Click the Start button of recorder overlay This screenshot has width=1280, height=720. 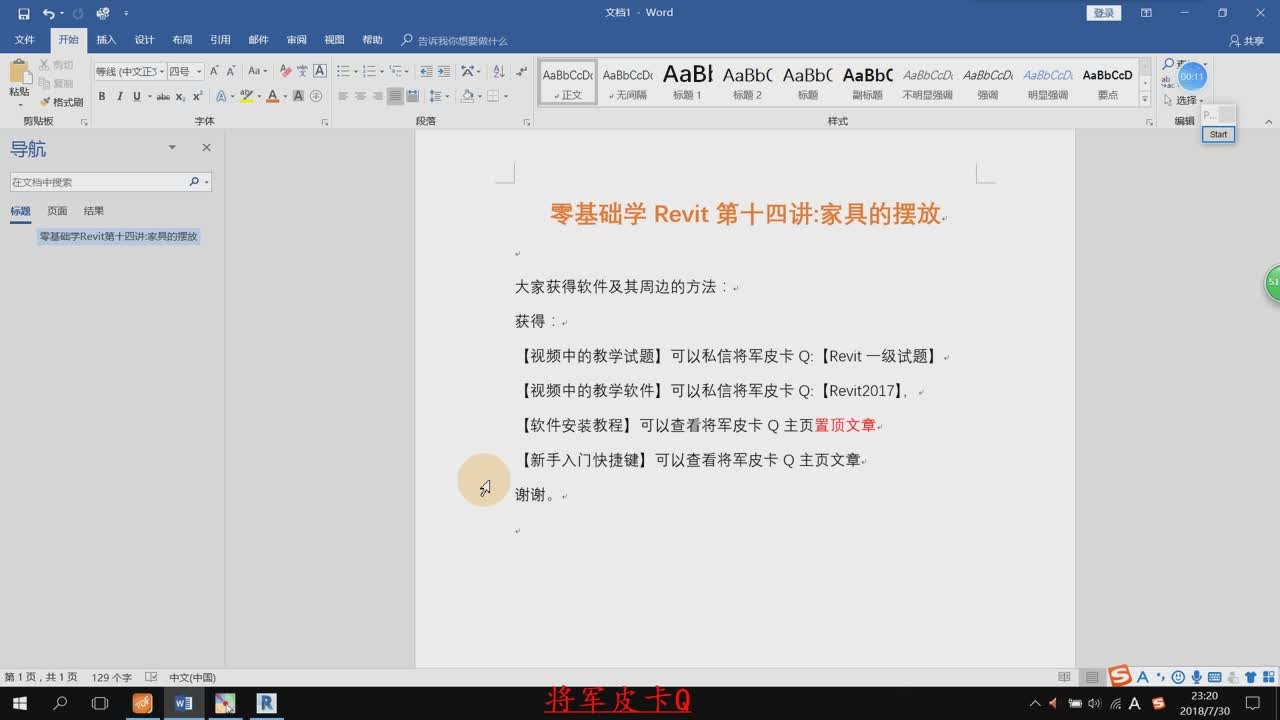(x=1218, y=134)
